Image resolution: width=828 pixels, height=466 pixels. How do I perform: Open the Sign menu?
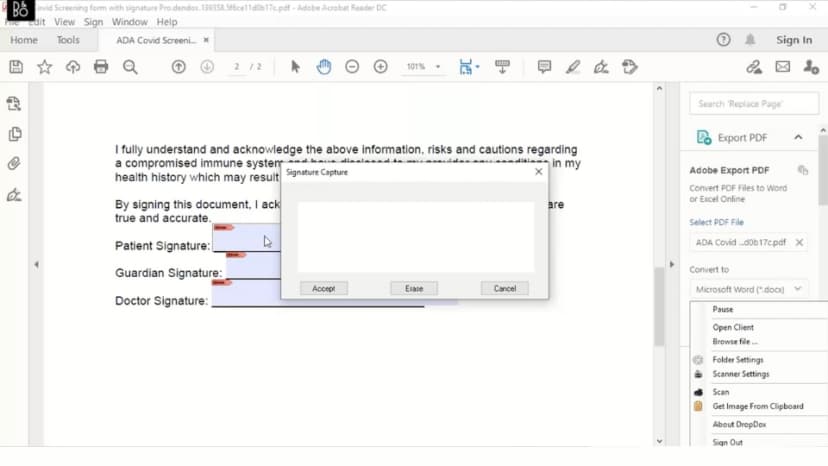click(x=93, y=22)
